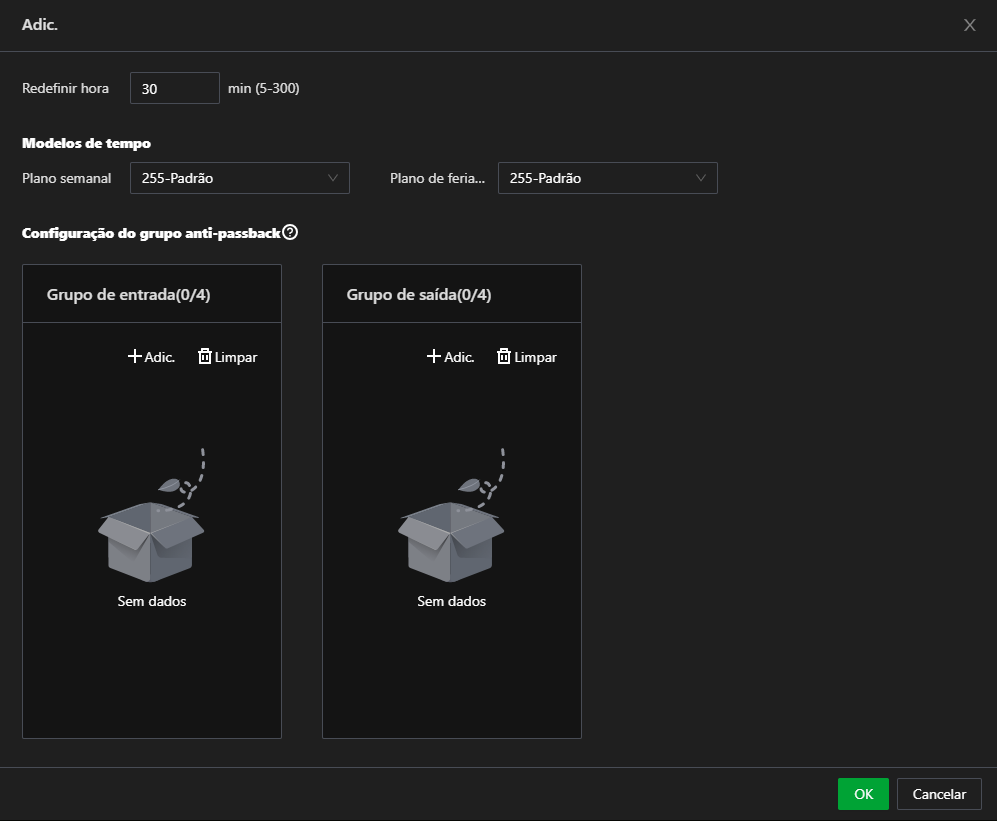The width and height of the screenshot is (997, 821).
Task: Click the Configuração do grupo anti-passback heading
Action: click(x=150, y=233)
